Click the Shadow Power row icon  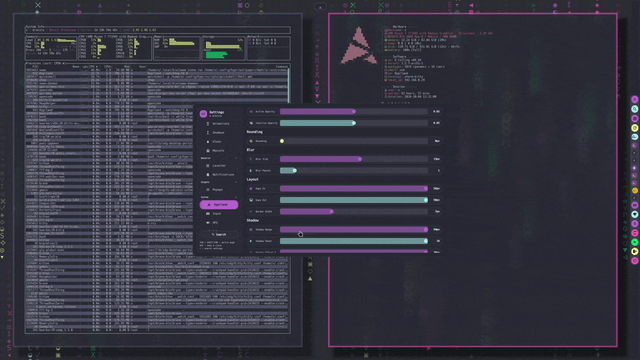point(251,241)
